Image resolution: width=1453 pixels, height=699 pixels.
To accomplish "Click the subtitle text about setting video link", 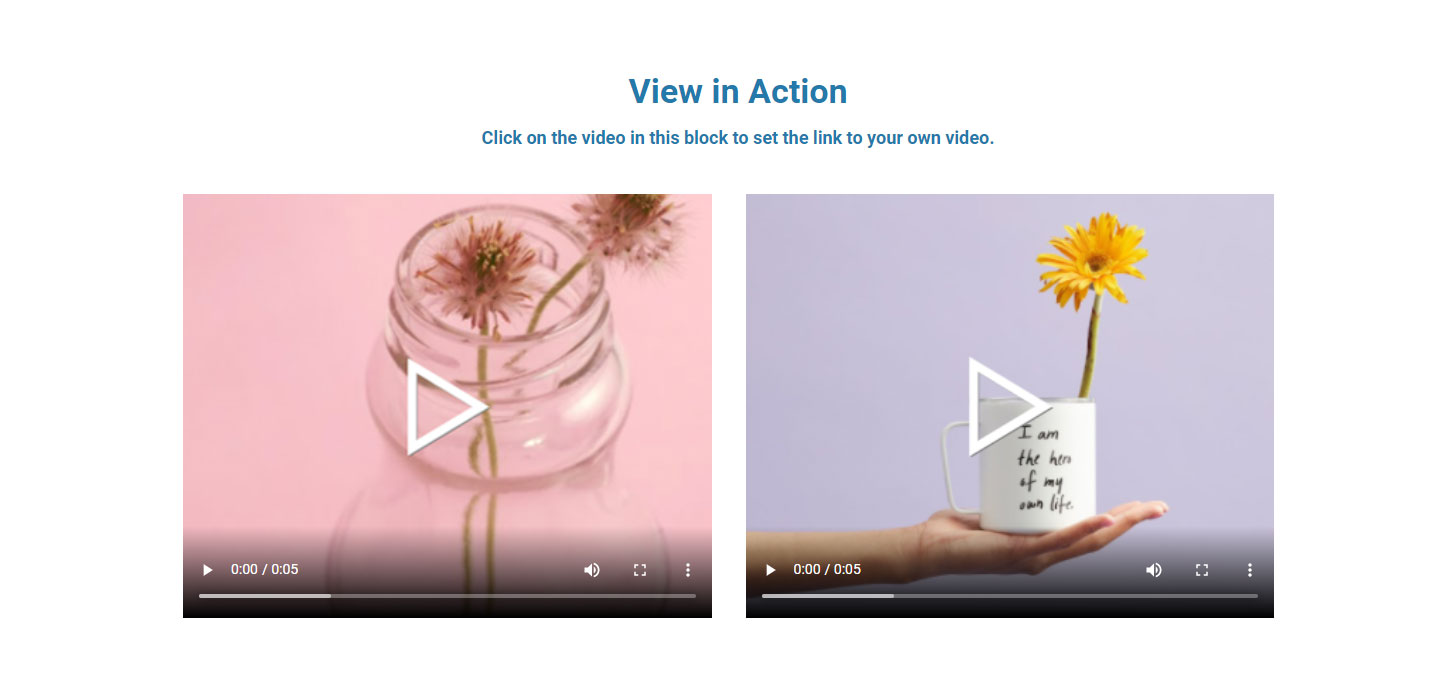I will [x=738, y=138].
